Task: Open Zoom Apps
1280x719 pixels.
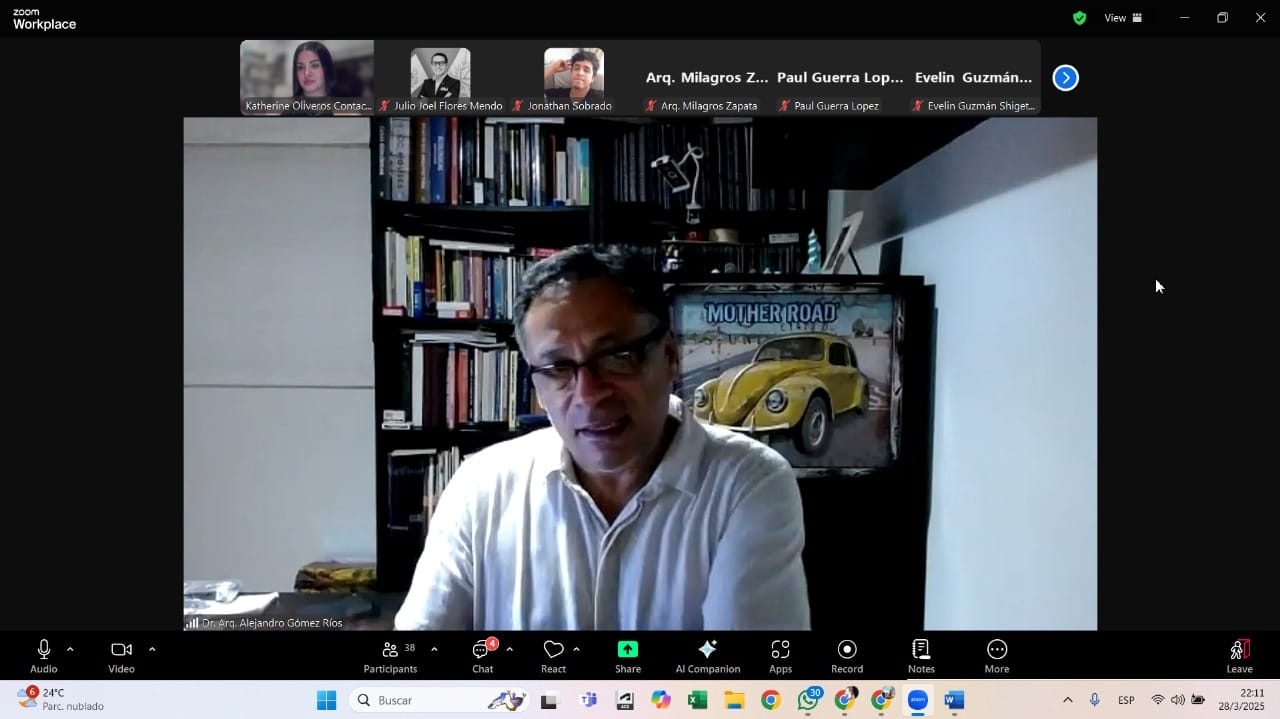Action: pos(780,656)
